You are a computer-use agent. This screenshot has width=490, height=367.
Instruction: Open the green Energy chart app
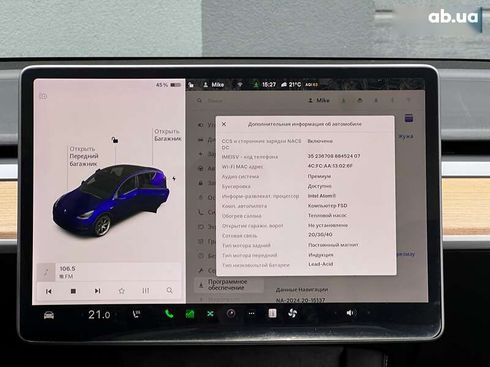(x=190, y=314)
